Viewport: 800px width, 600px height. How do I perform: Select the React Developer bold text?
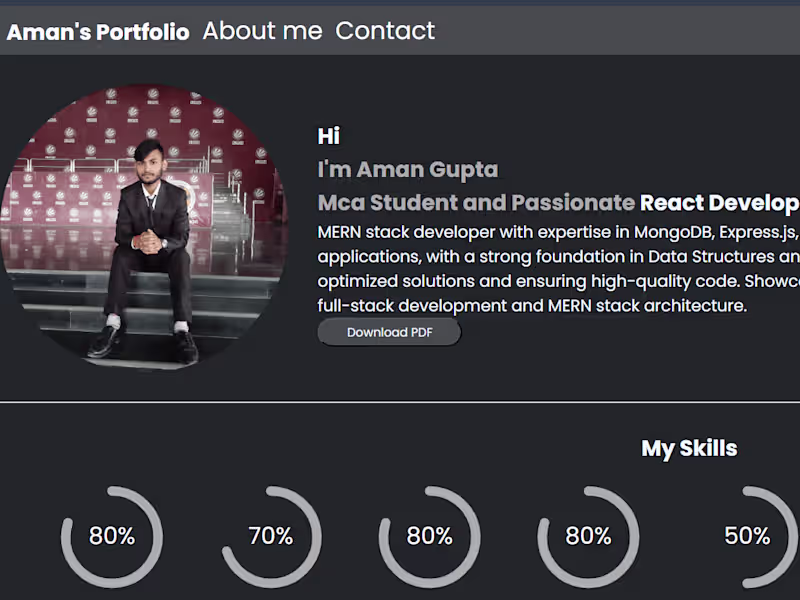click(720, 202)
